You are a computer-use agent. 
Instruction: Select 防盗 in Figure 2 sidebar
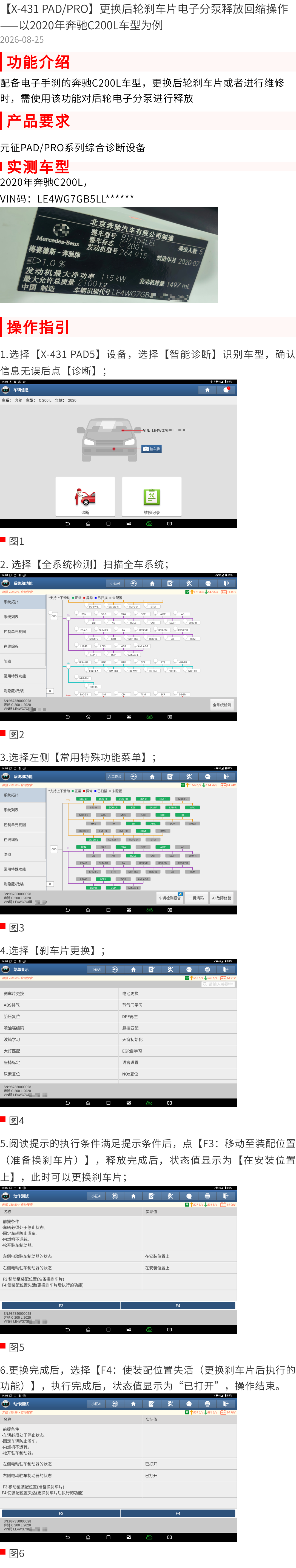(x=23, y=661)
